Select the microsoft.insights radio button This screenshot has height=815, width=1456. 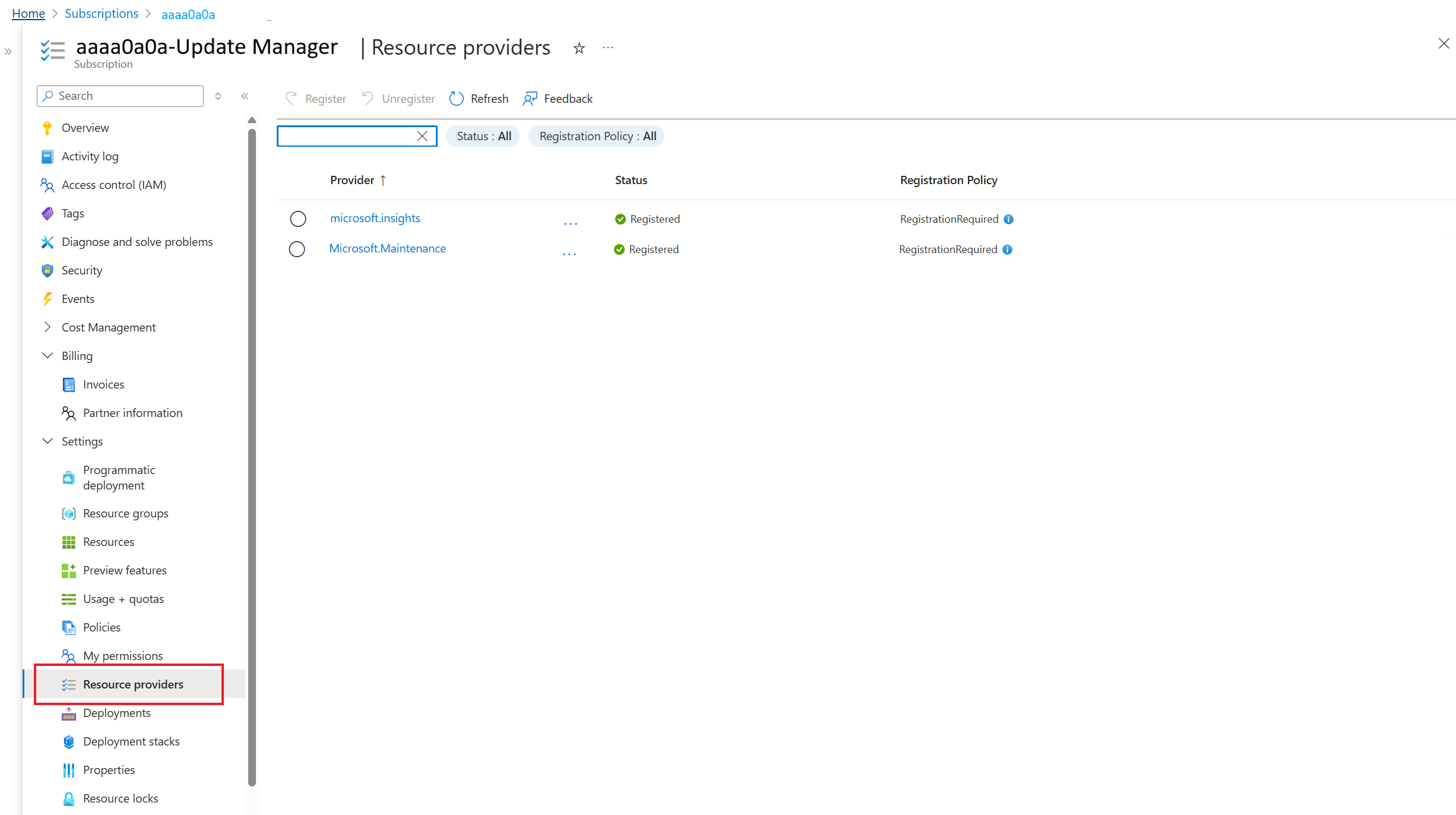298,219
